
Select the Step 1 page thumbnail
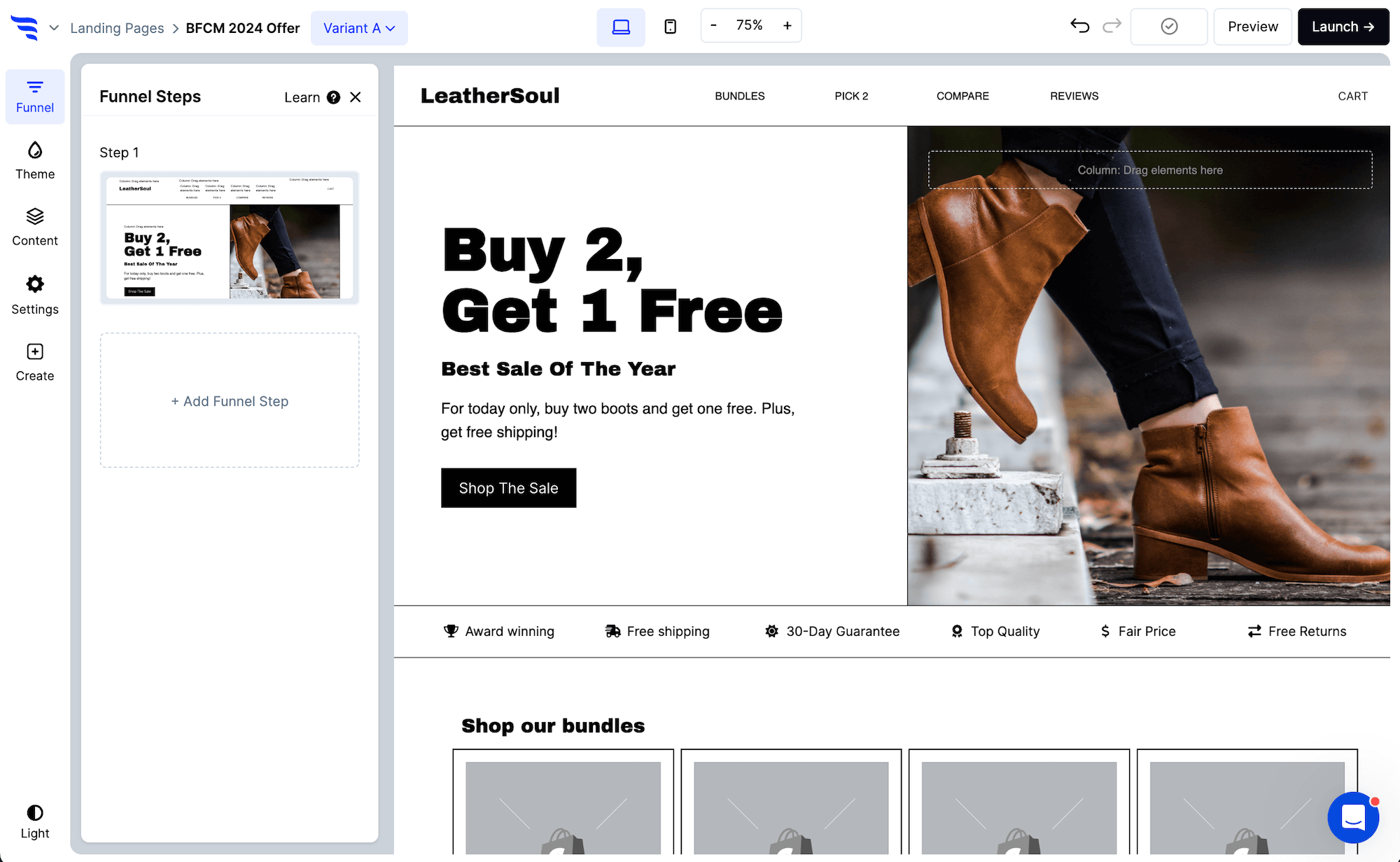tap(230, 238)
